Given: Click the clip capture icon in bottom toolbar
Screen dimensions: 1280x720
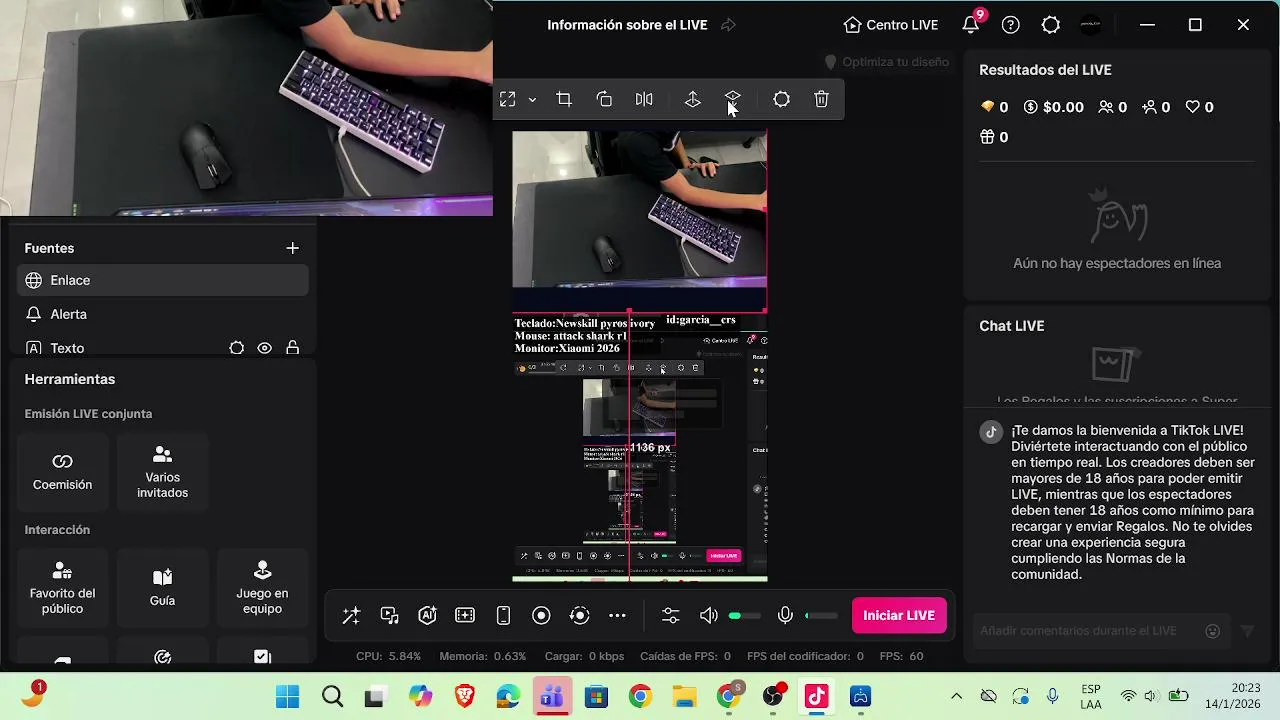Looking at the screenshot, I should coord(465,615).
